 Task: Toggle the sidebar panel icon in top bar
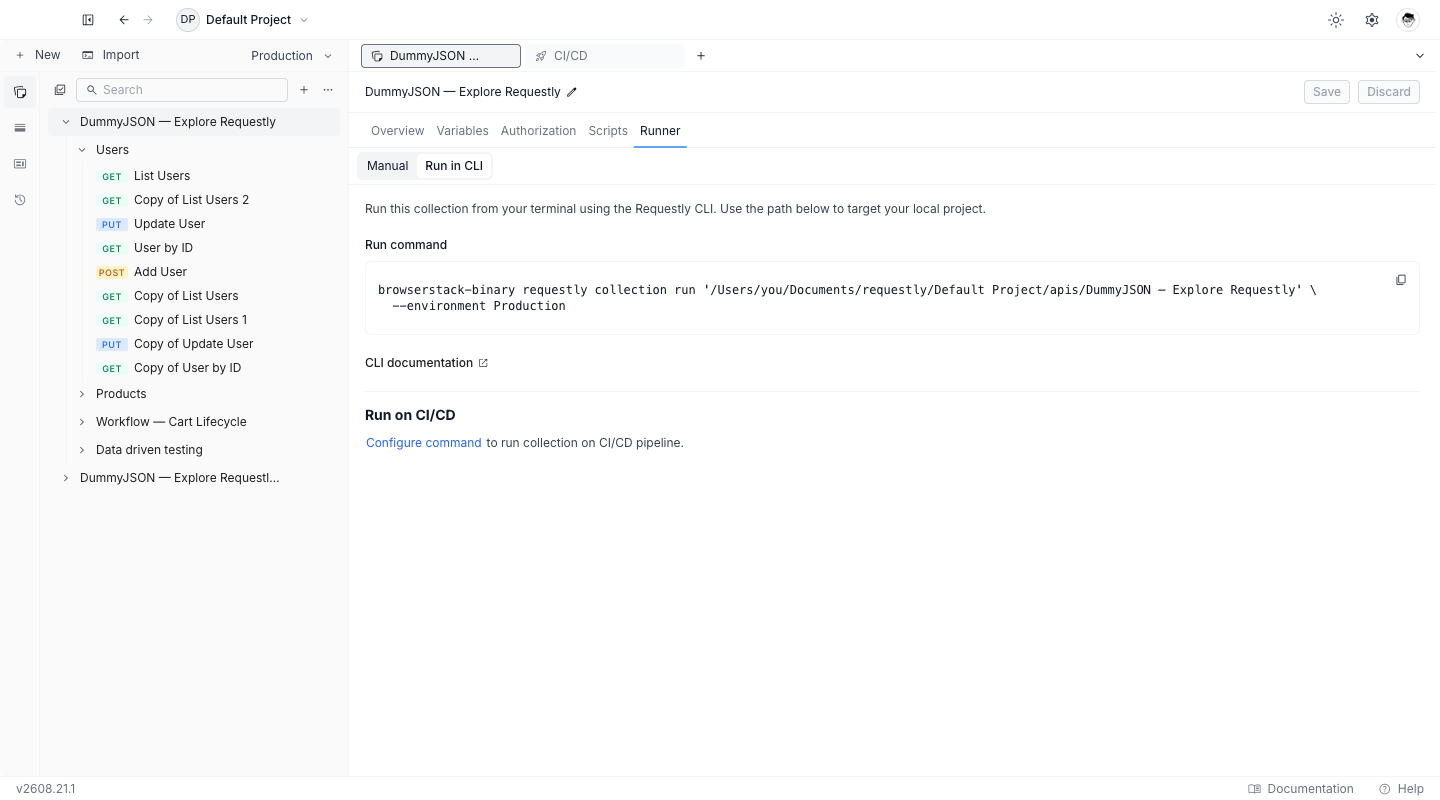88,20
